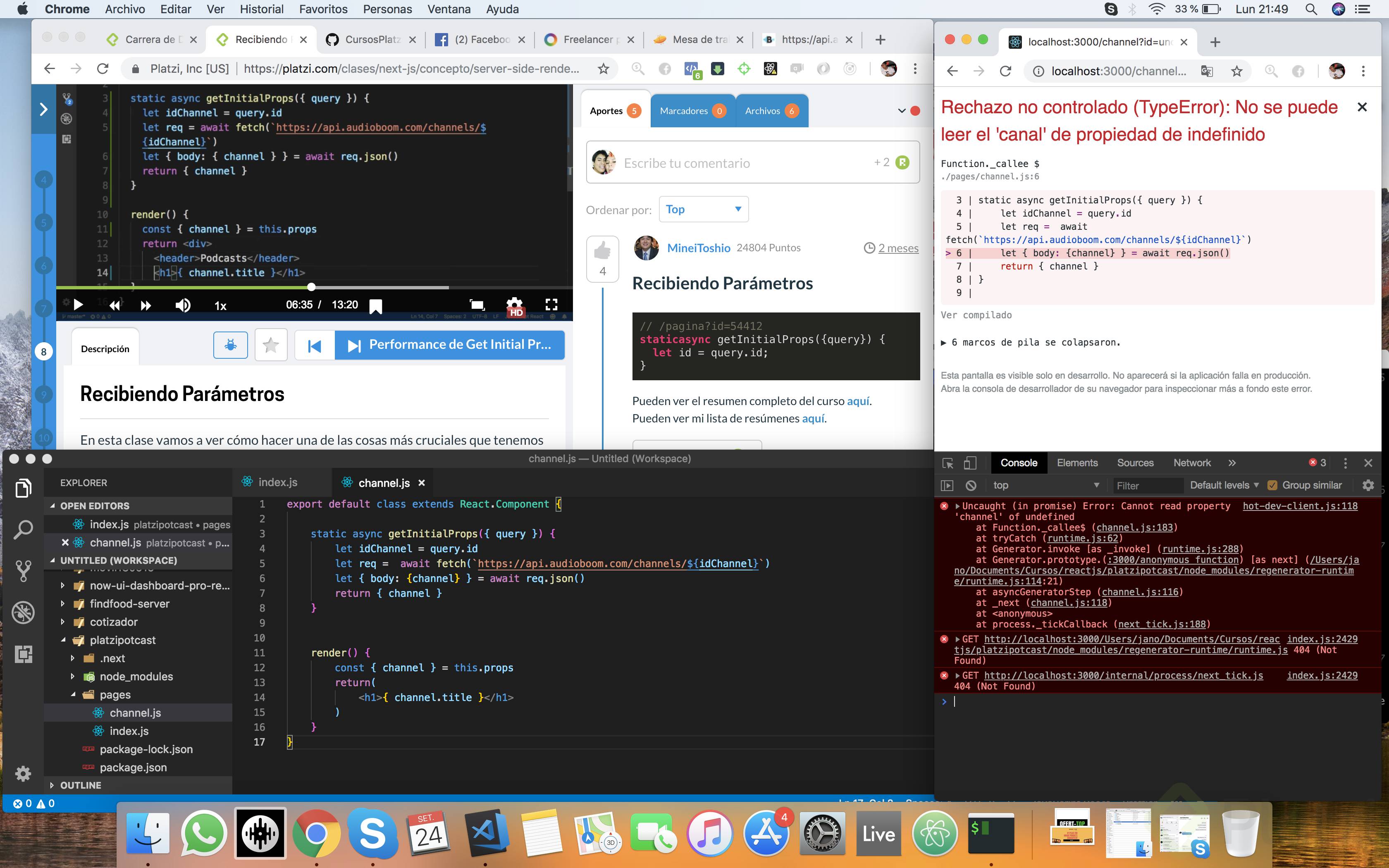Click the video progress bar scrubber handle
Image resolution: width=1389 pixels, height=868 pixels.
pyautogui.click(x=311, y=286)
